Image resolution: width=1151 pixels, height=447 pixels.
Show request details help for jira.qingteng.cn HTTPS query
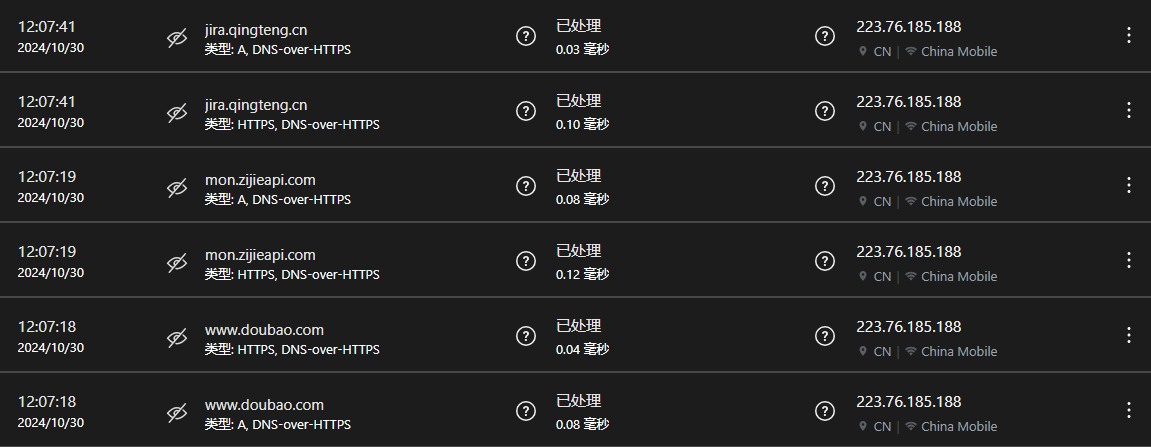525,111
